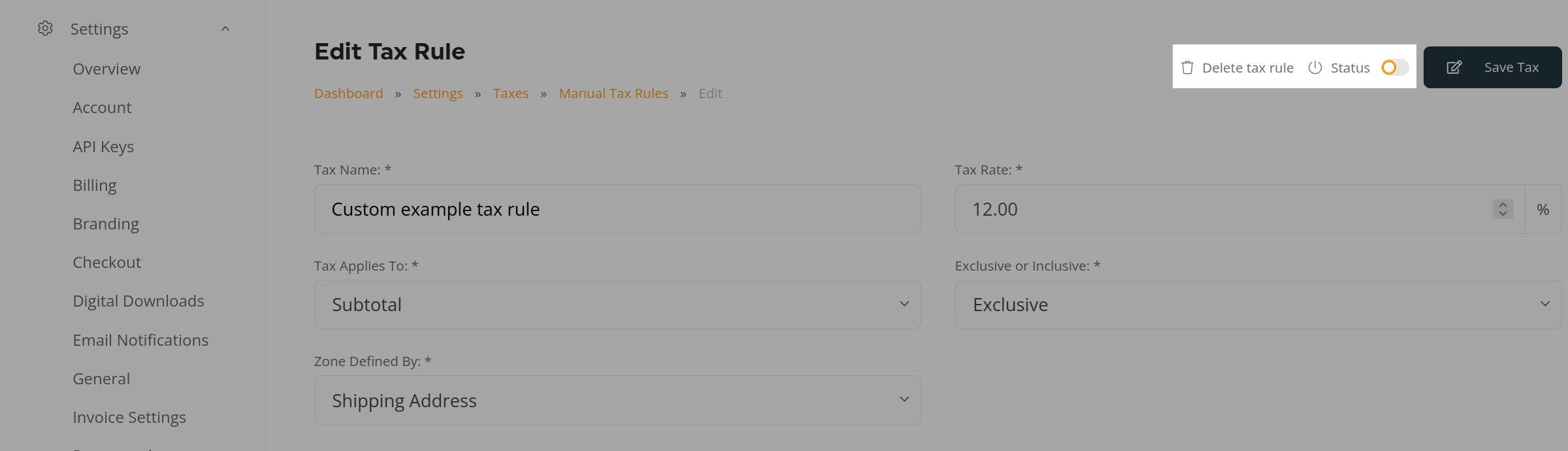Open Email Notifications settings
The width and height of the screenshot is (1568, 451).
pyautogui.click(x=140, y=340)
